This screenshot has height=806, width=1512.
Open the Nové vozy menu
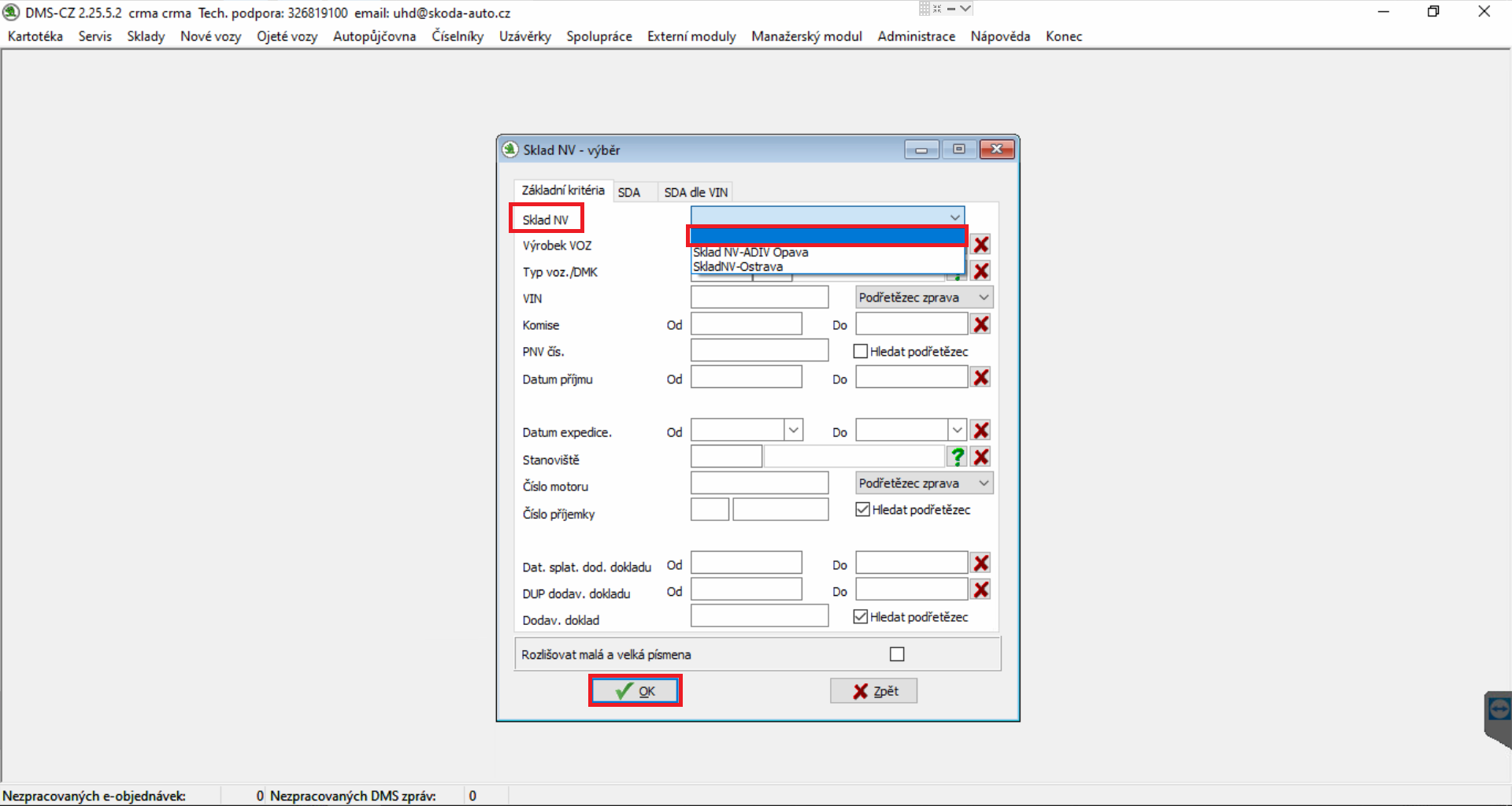point(210,36)
